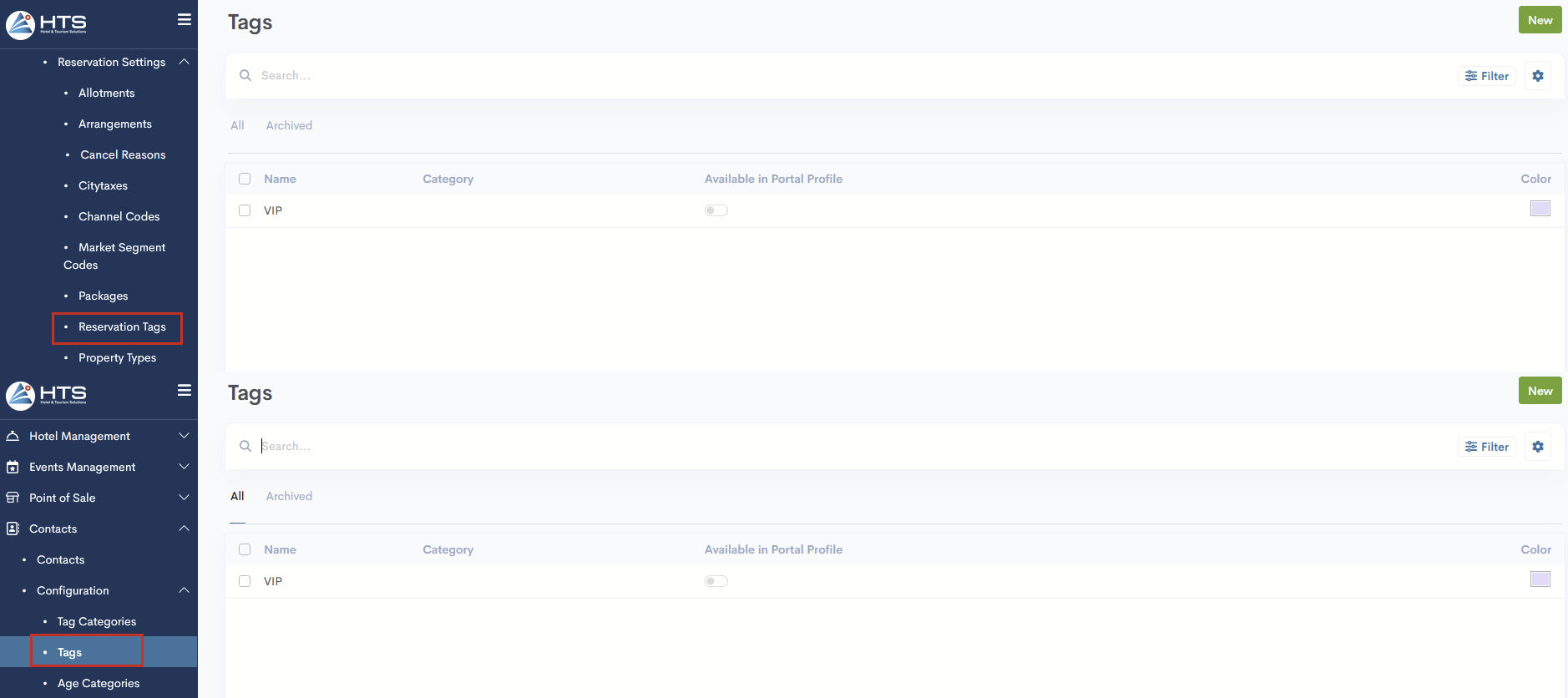Collapse the Configuration submenu chevron
This screenshot has height=698, width=1568.
tap(184, 590)
